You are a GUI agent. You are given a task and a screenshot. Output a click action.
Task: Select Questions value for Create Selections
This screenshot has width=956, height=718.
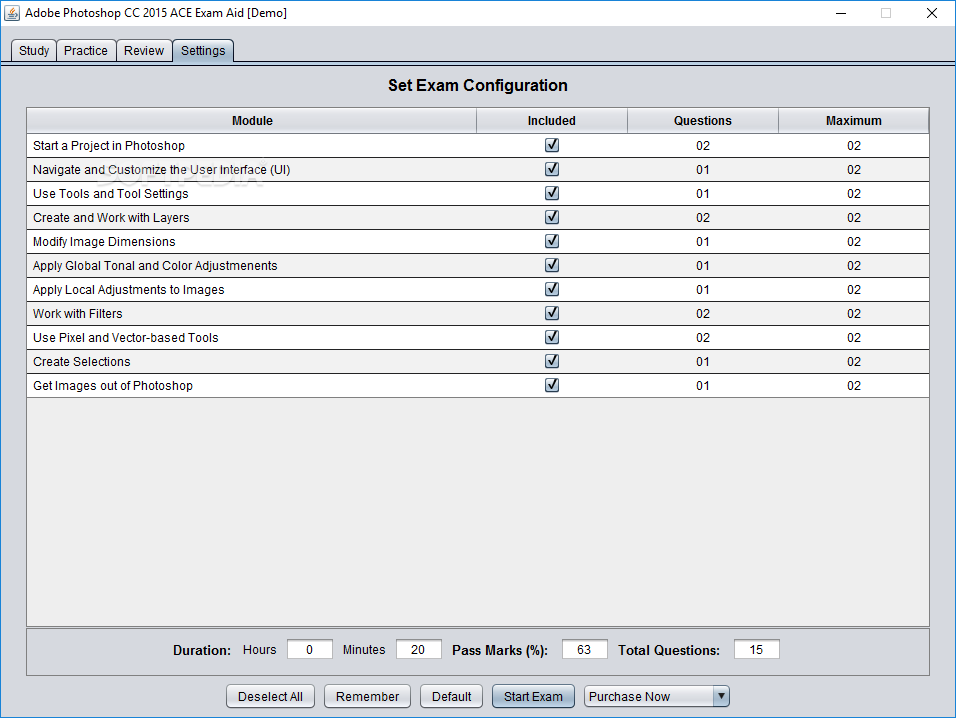(x=703, y=361)
